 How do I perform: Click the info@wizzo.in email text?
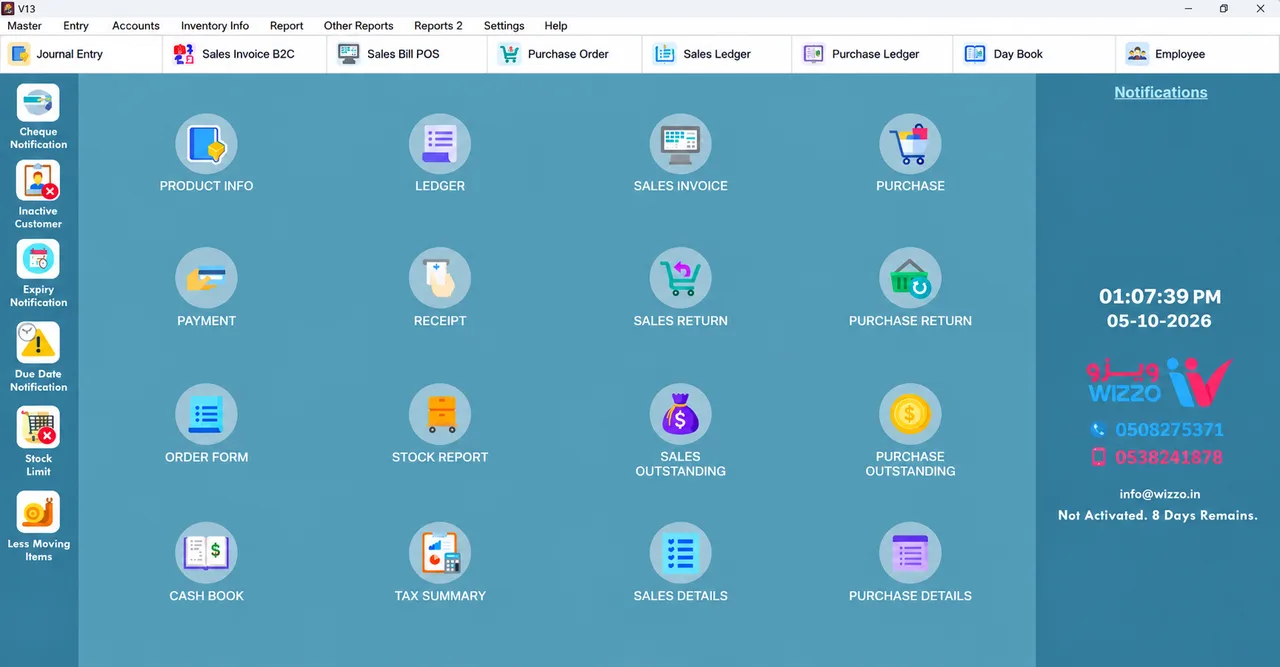tap(1160, 494)
